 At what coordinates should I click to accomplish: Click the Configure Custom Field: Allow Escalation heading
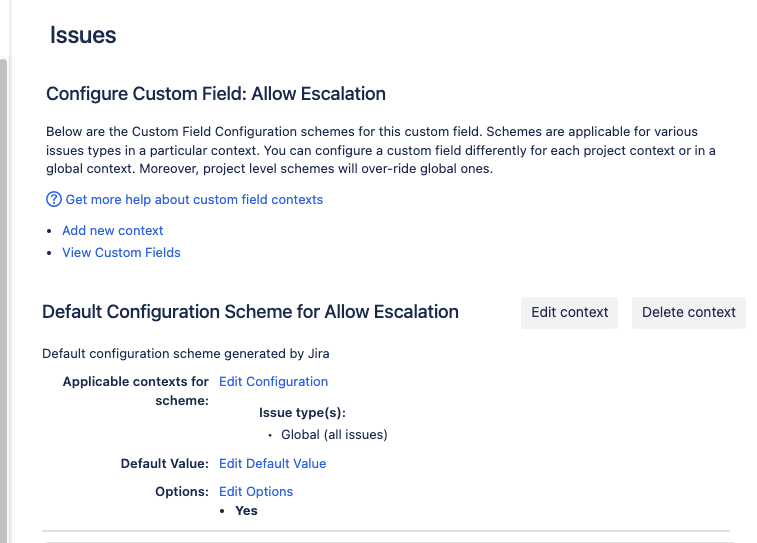(215, 94)
